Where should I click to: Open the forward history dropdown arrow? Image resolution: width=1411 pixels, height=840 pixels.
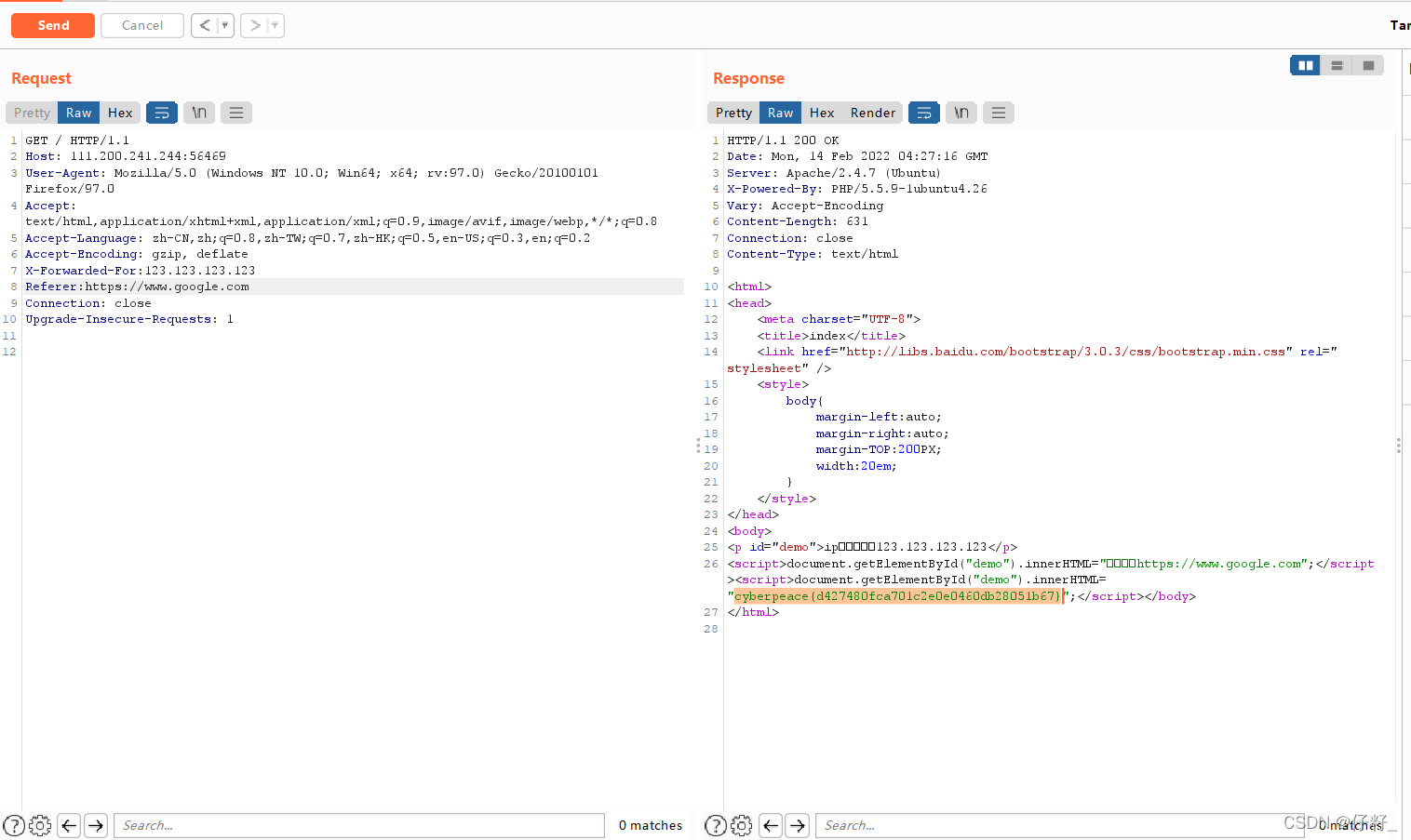[275, 25]
